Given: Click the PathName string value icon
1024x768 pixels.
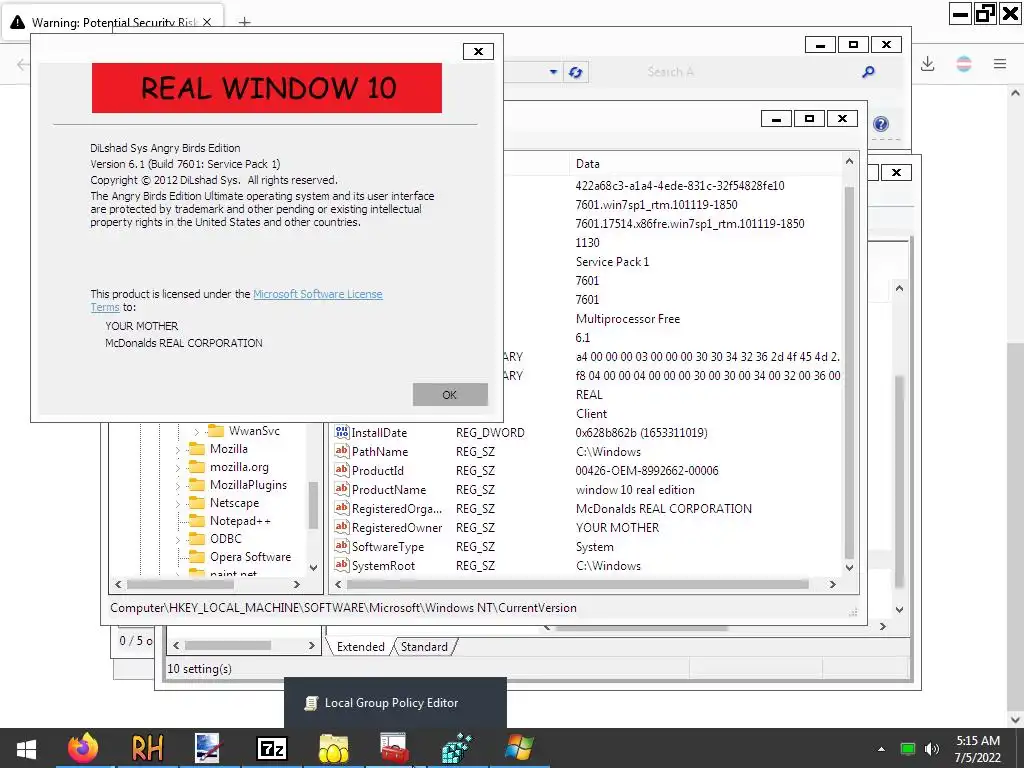Looking at the screenshot, I should pos(342,451).
